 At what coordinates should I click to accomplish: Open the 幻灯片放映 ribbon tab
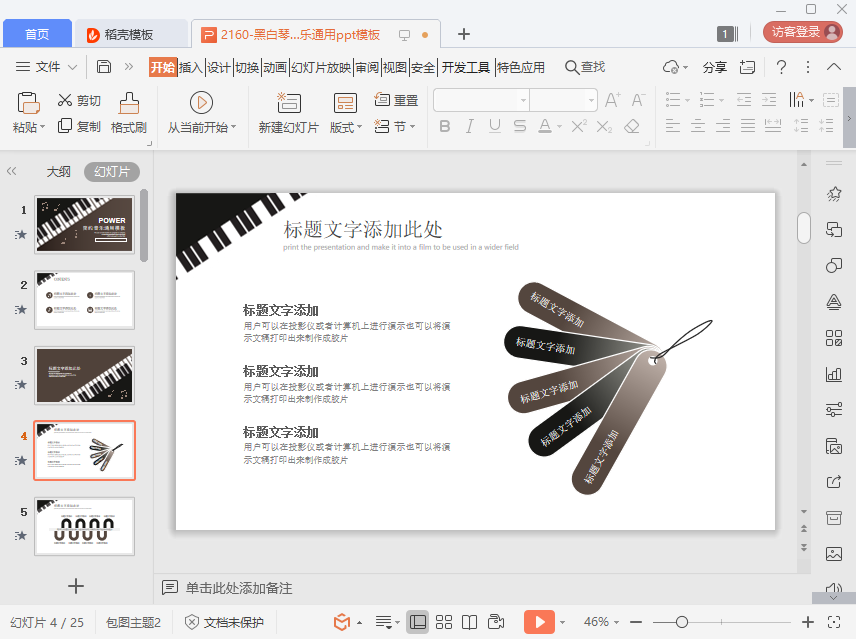[321, 67]
